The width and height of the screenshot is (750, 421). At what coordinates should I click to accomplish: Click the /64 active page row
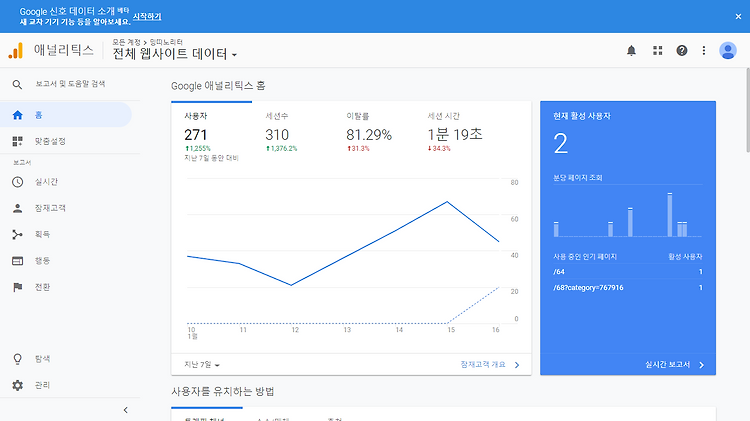pos(628,272)
